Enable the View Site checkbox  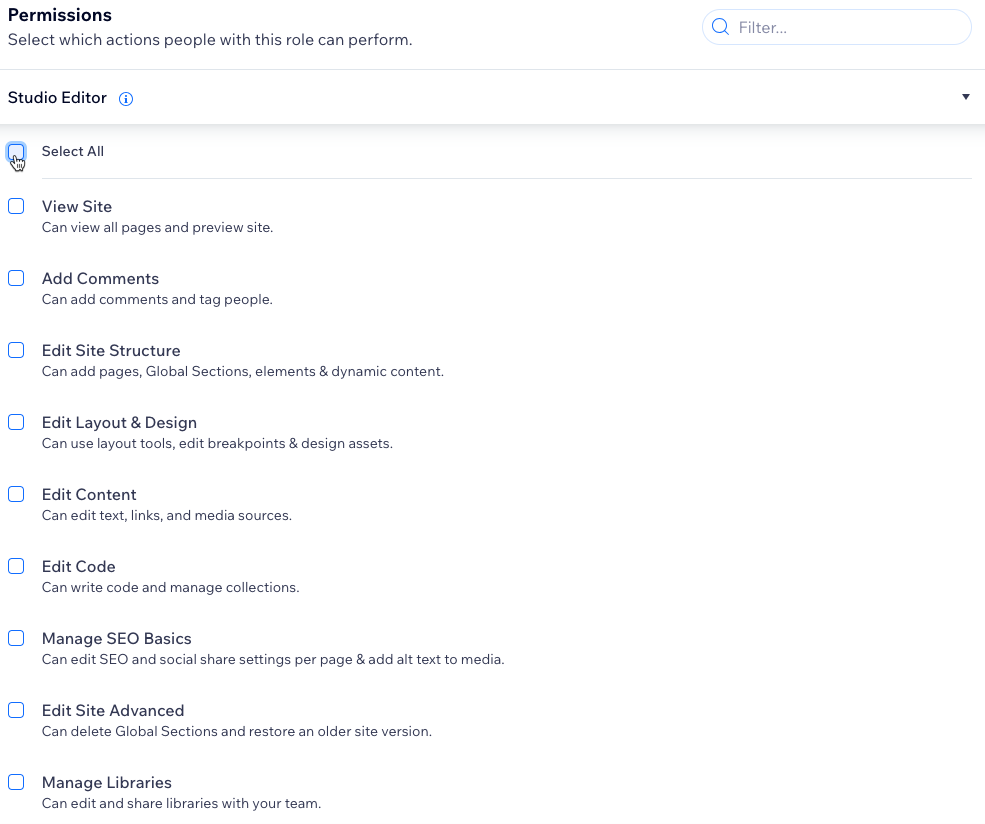tap(16, 207)
